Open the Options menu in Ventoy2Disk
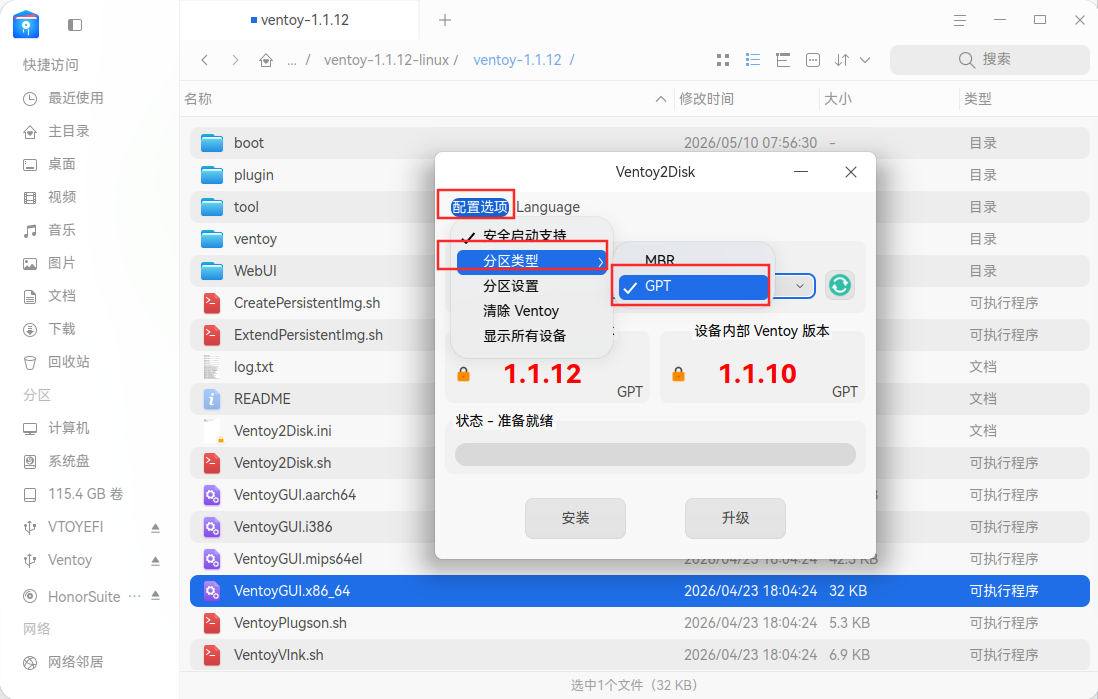Screen dimensions: 1098x699 (479, 207)
